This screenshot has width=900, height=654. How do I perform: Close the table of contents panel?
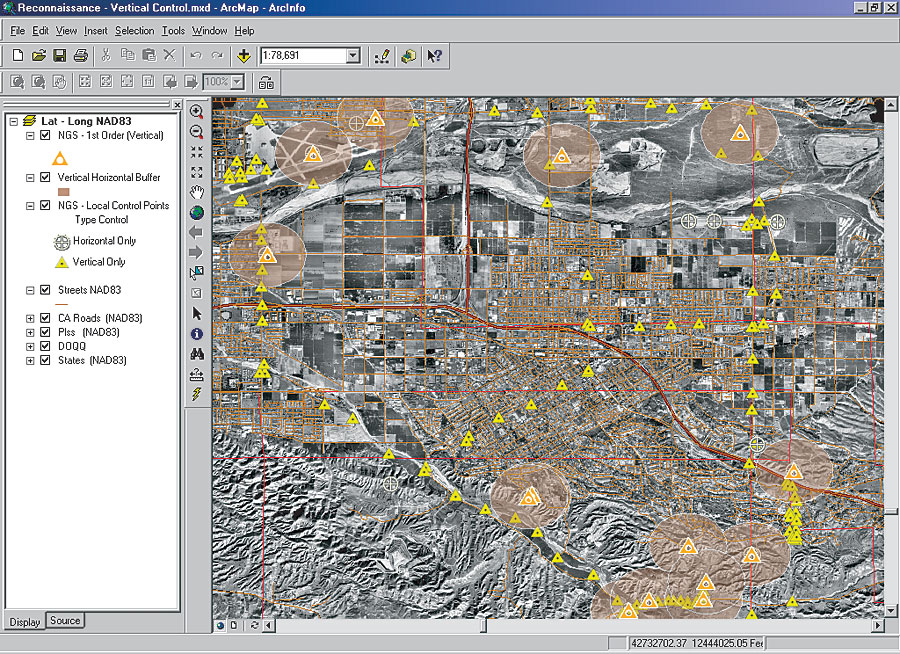tap(177, 105)
